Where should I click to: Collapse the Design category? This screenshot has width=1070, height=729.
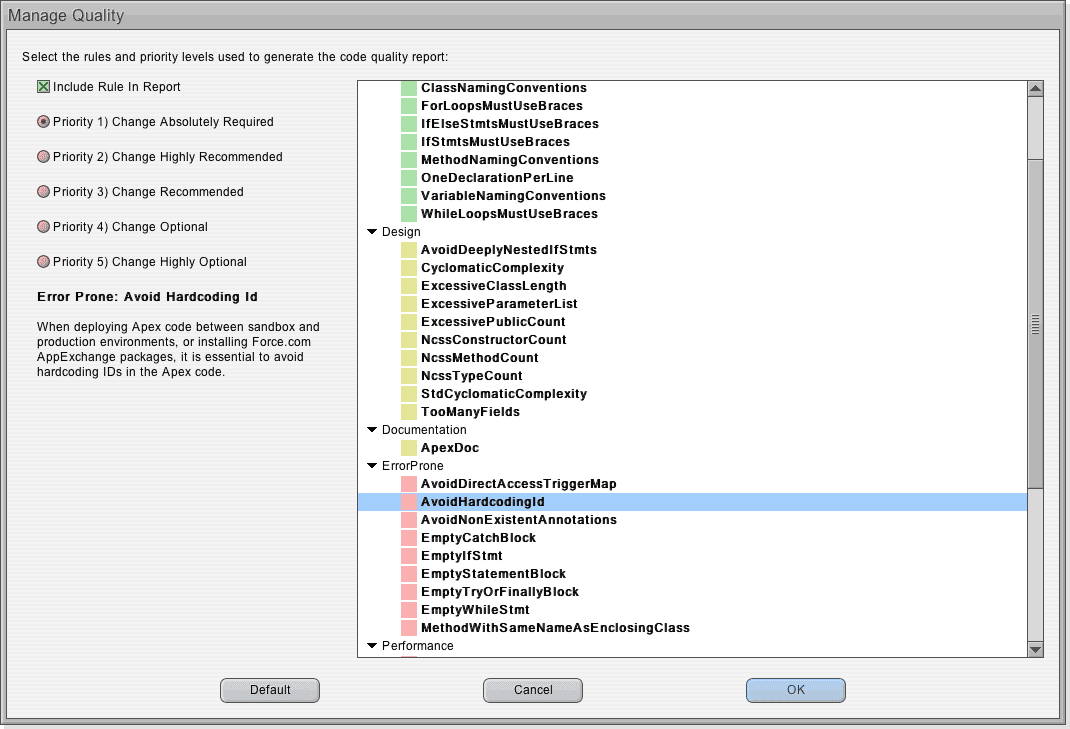click(x=372, y=232)
